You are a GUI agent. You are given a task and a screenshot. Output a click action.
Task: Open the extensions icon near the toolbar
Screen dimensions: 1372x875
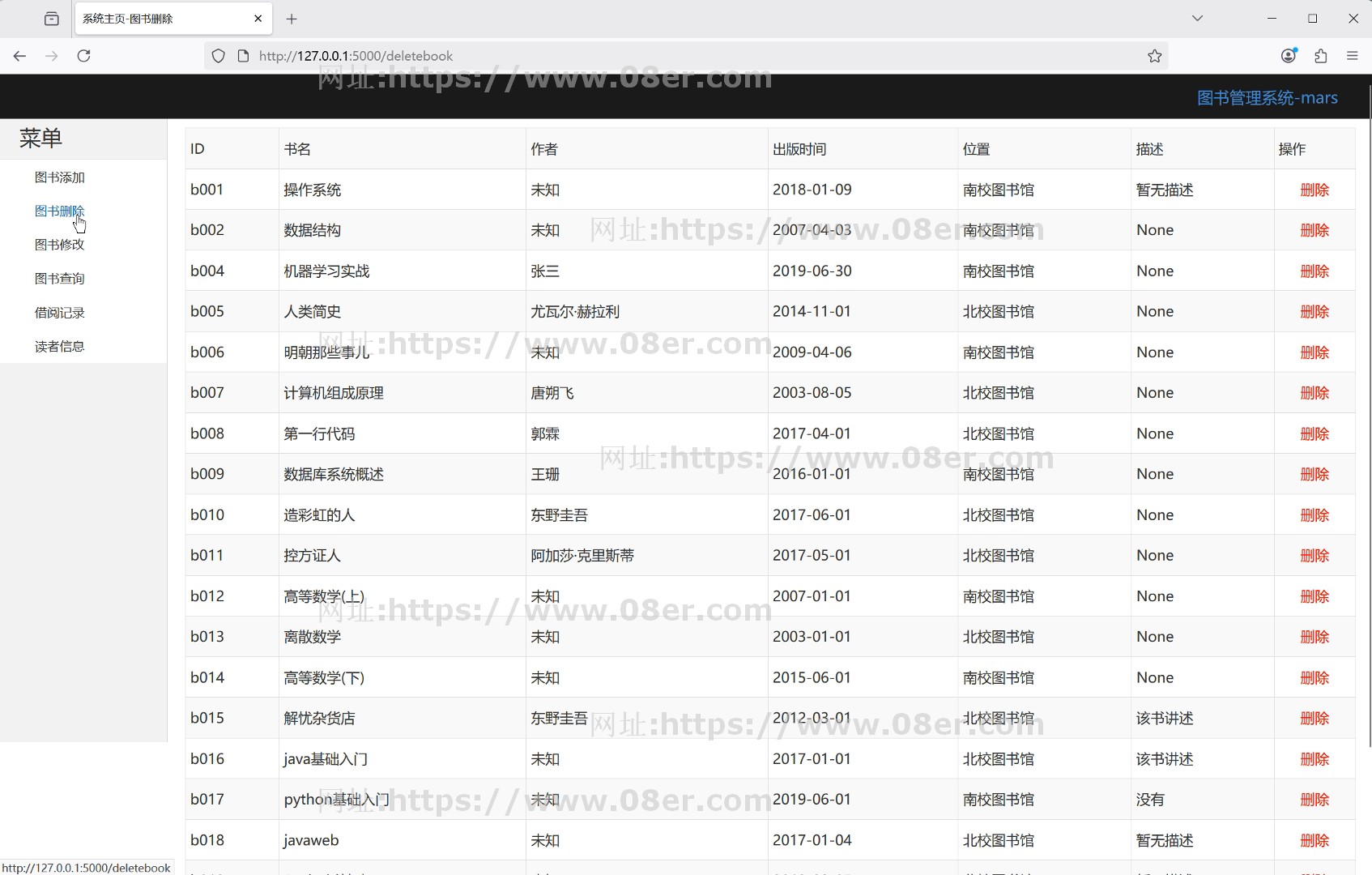click(x=1321, y=55)
